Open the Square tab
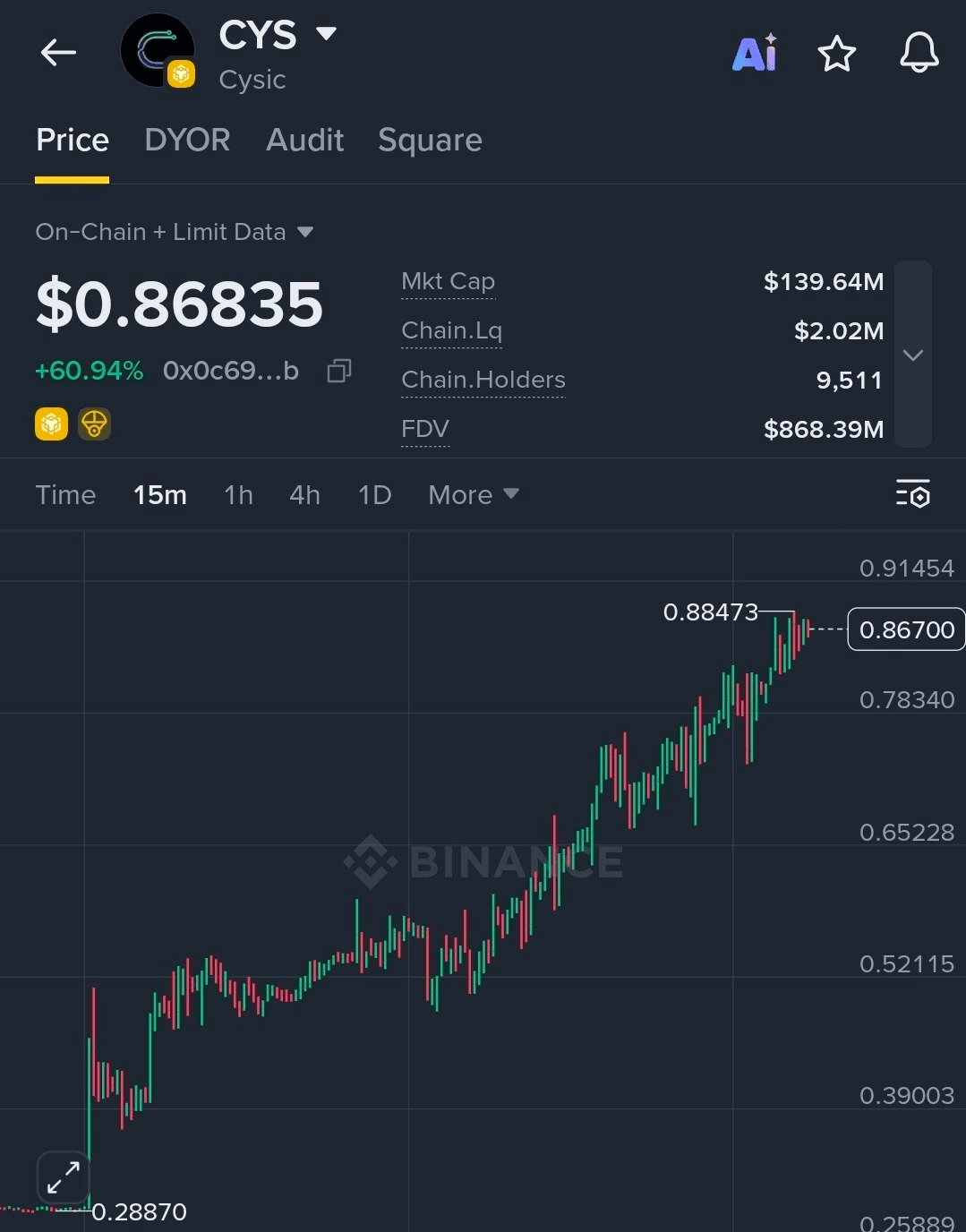Image resolution: width=966 pixels, height=1232 pixels. tap(430, 141)
